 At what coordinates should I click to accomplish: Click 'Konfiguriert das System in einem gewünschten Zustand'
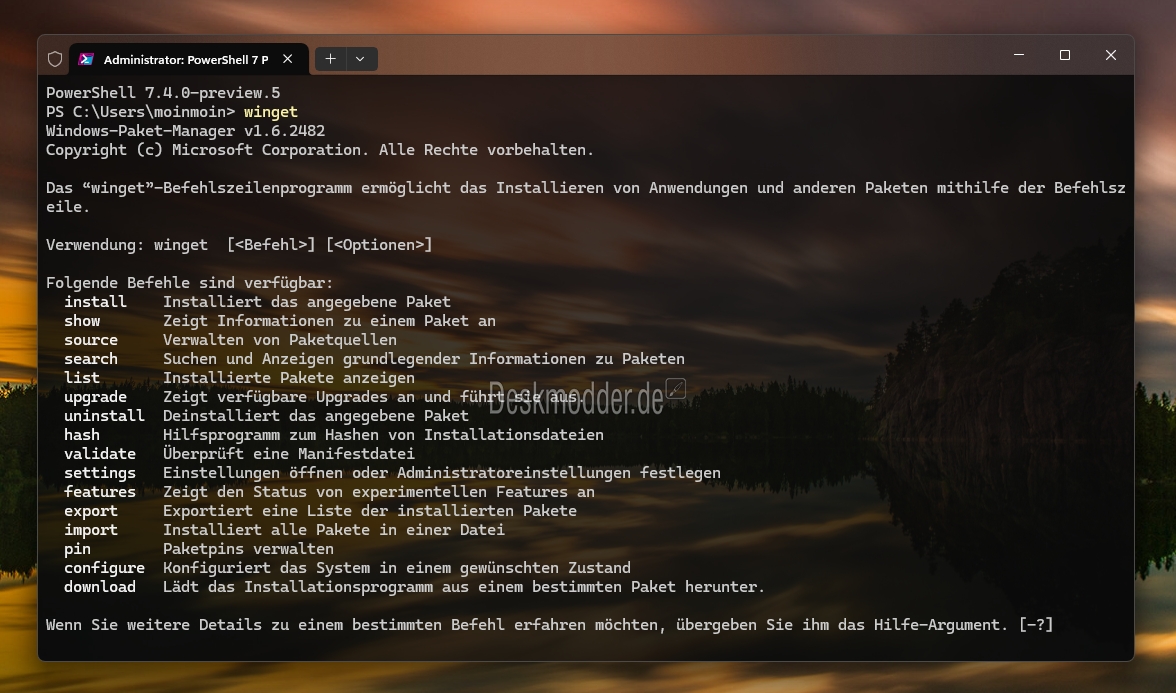[397, 568]
